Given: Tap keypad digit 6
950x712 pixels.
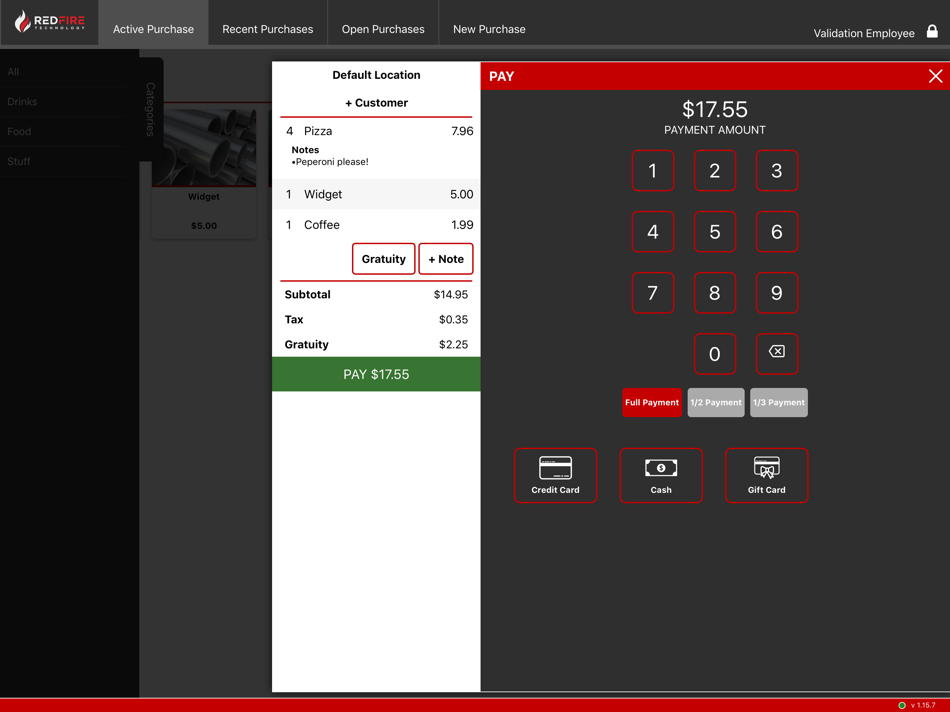Looking at the screenshot, I should click(x=776, y=231).
